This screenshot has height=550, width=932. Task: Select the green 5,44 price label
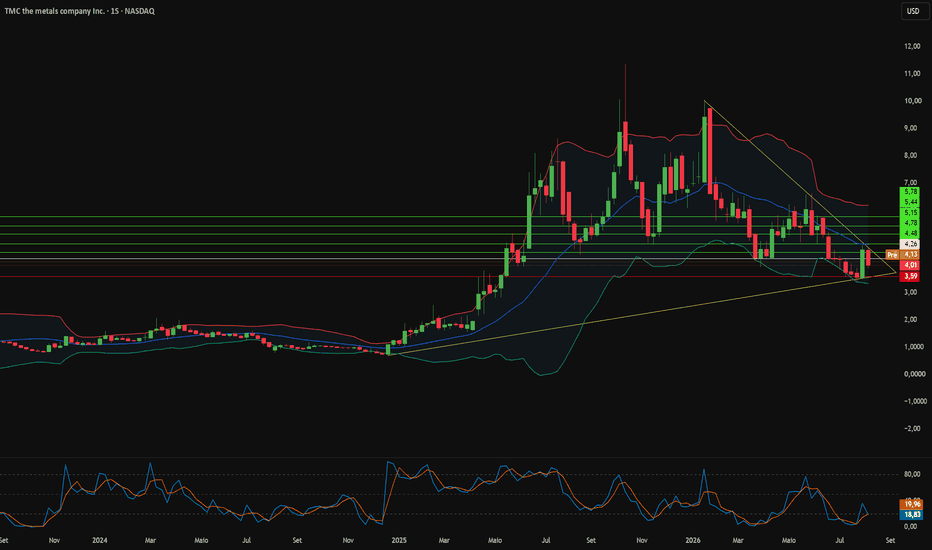pos(910,202)
